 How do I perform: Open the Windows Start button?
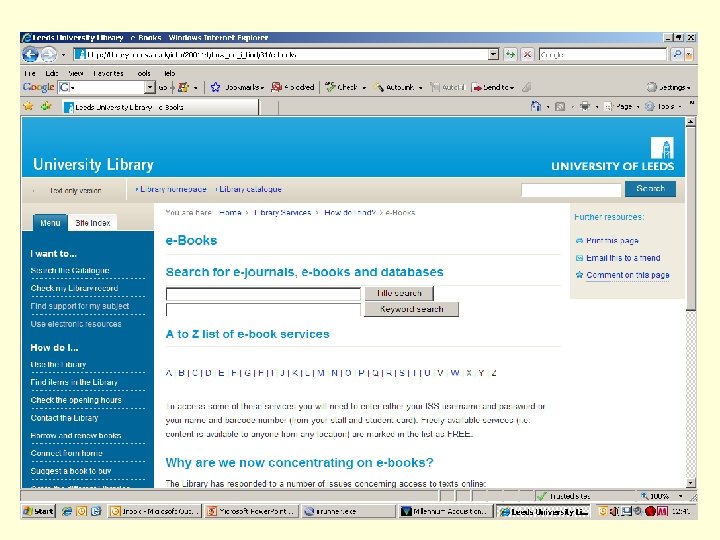[x=39, y=511]
